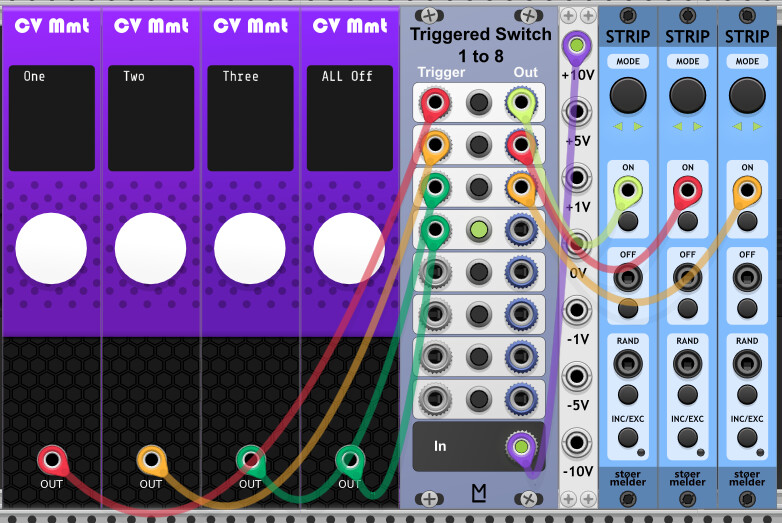Viewport: 782px width, 523px height.
Task: Click OFF jack on third STRIP
Action: pyautogui.click(x=747, y=277)
